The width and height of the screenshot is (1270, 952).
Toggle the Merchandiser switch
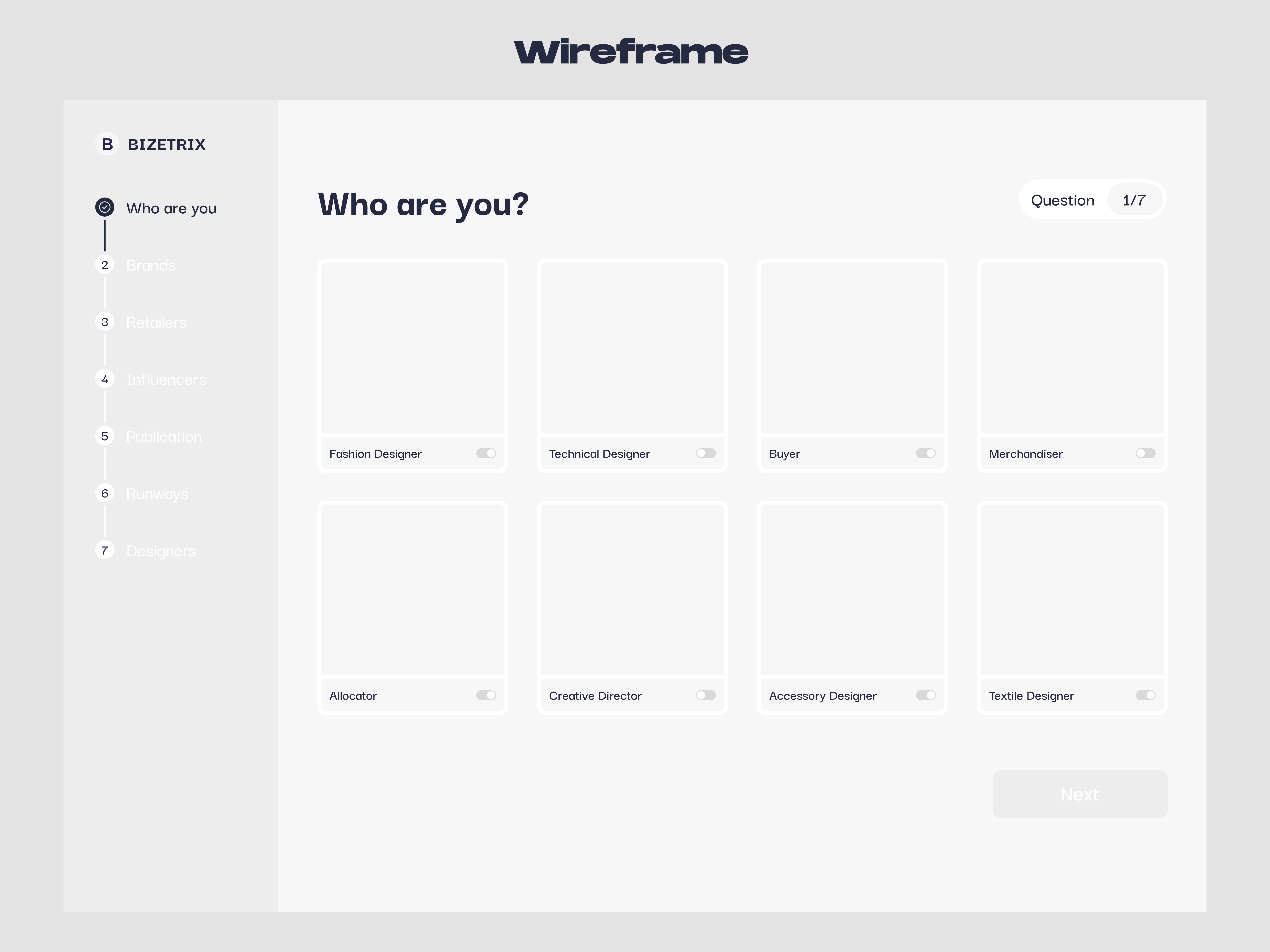[1145, 453]
